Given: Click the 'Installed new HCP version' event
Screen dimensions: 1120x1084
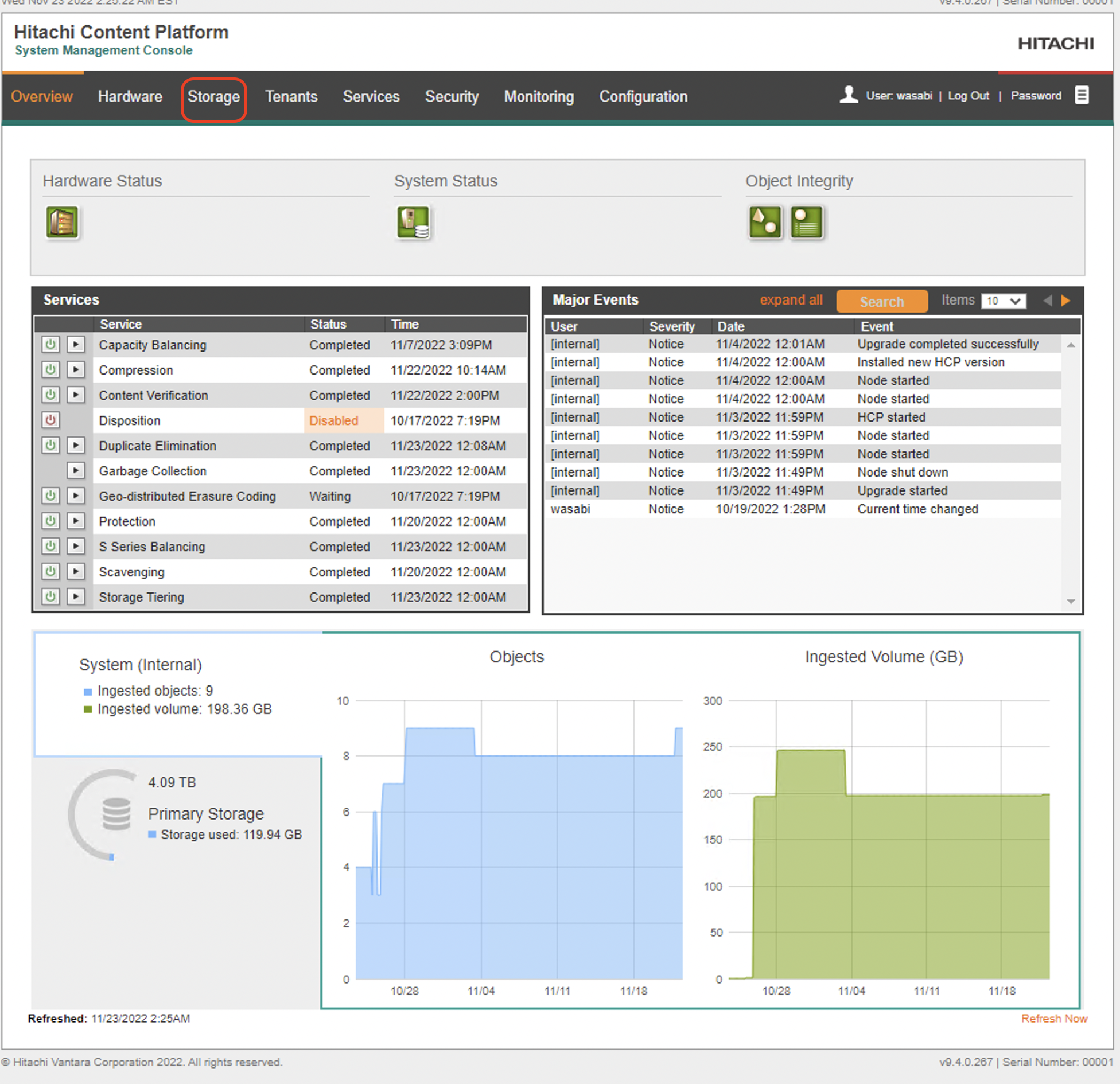Looking at the screenshot, I should coord(931,362).
